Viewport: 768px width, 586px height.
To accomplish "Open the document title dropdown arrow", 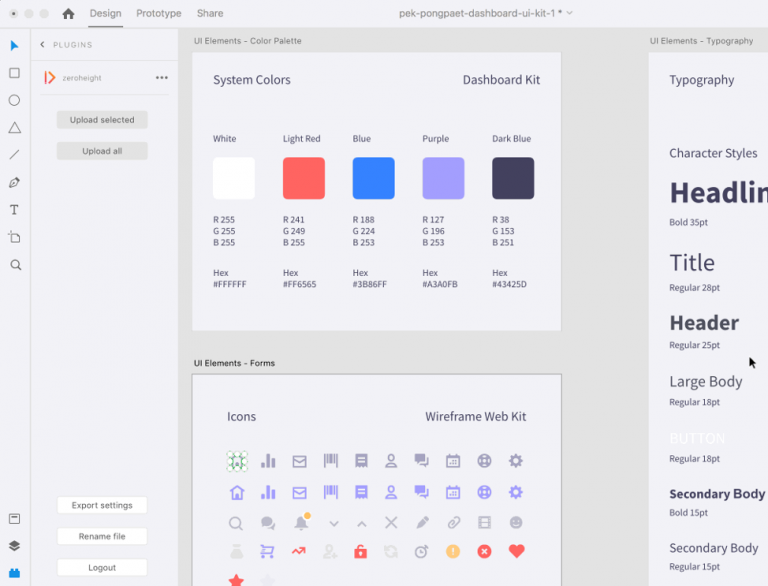I will point(570,14).
